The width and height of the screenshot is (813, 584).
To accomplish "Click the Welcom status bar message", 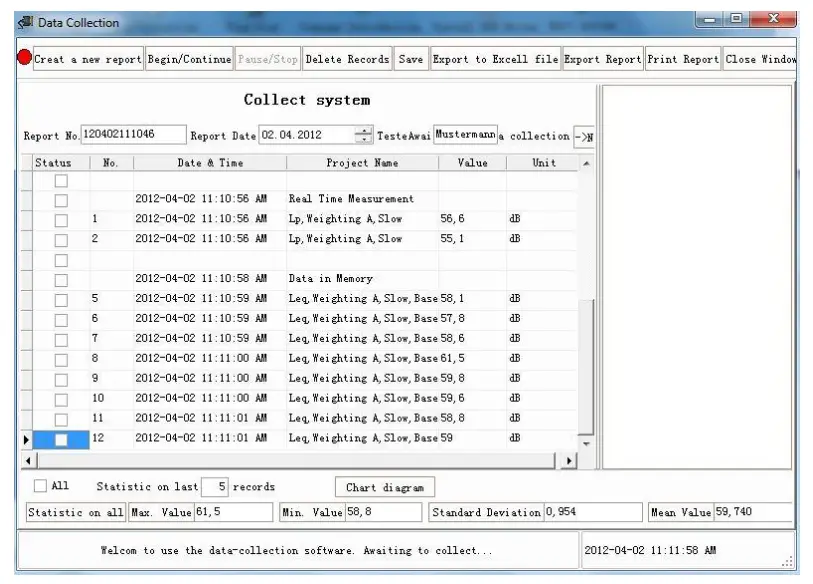I will (x=296, y=551).
